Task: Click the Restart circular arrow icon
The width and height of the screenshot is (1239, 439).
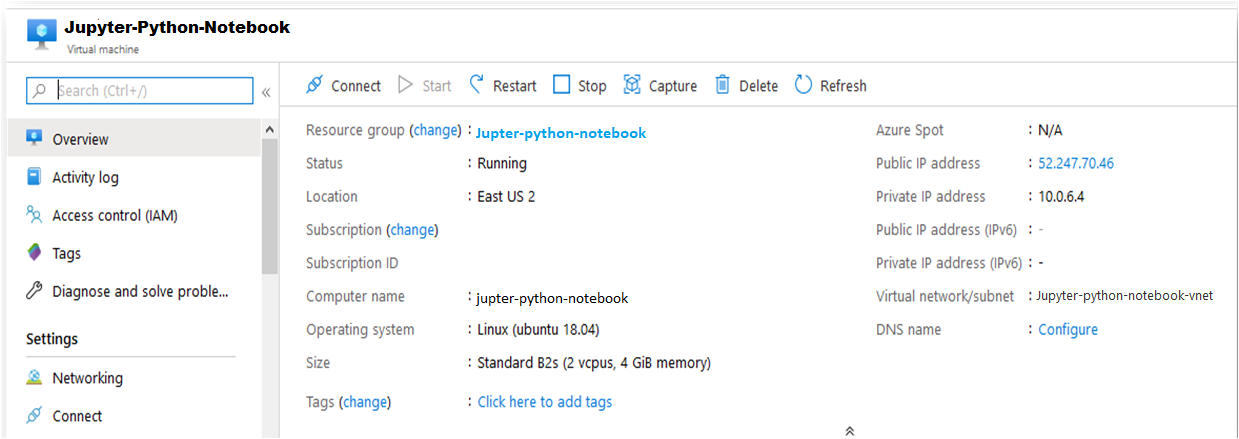Action: pyautogui.click(x=477, y=85)
